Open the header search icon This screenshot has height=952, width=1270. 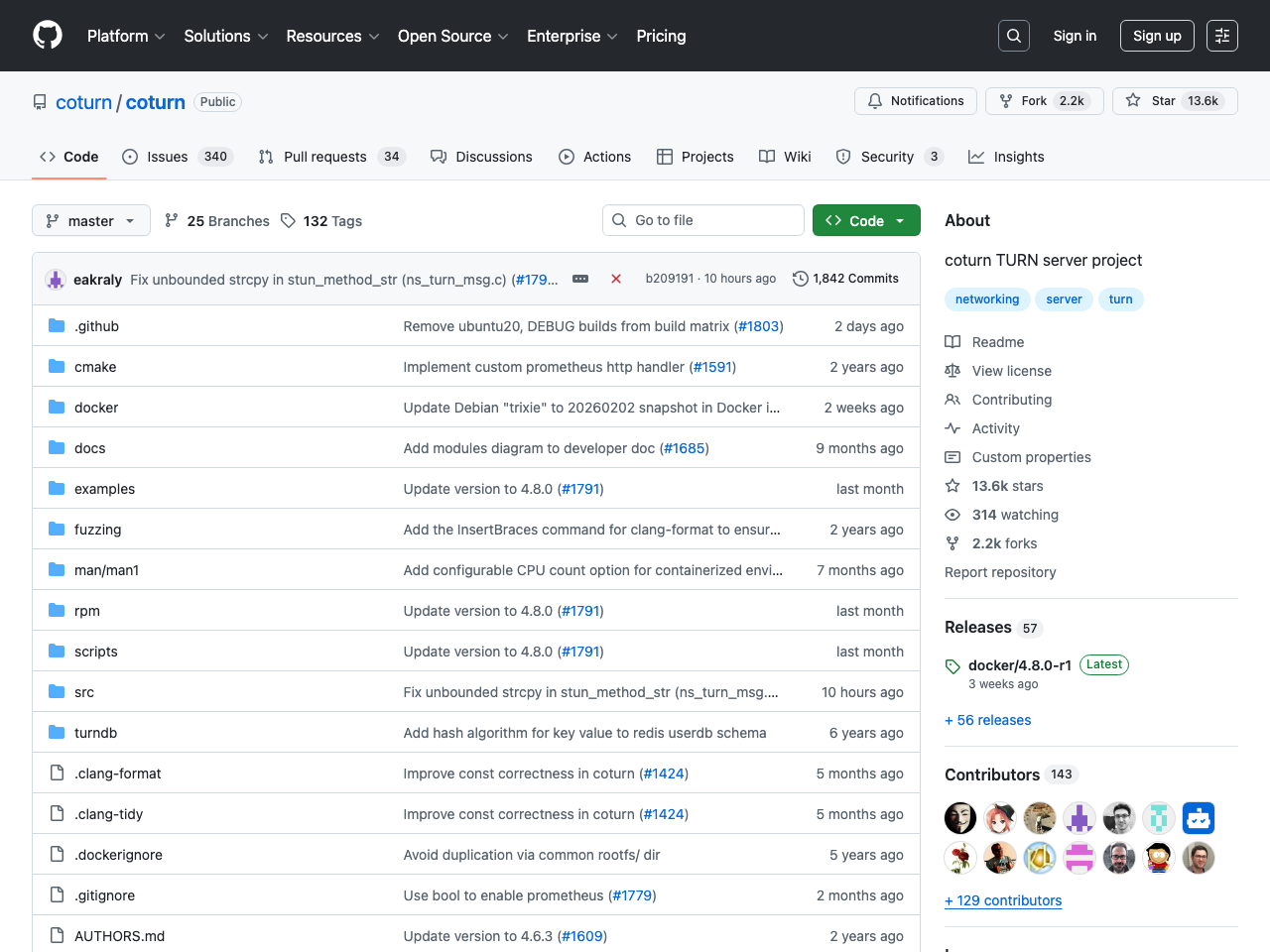point(1013,35)
